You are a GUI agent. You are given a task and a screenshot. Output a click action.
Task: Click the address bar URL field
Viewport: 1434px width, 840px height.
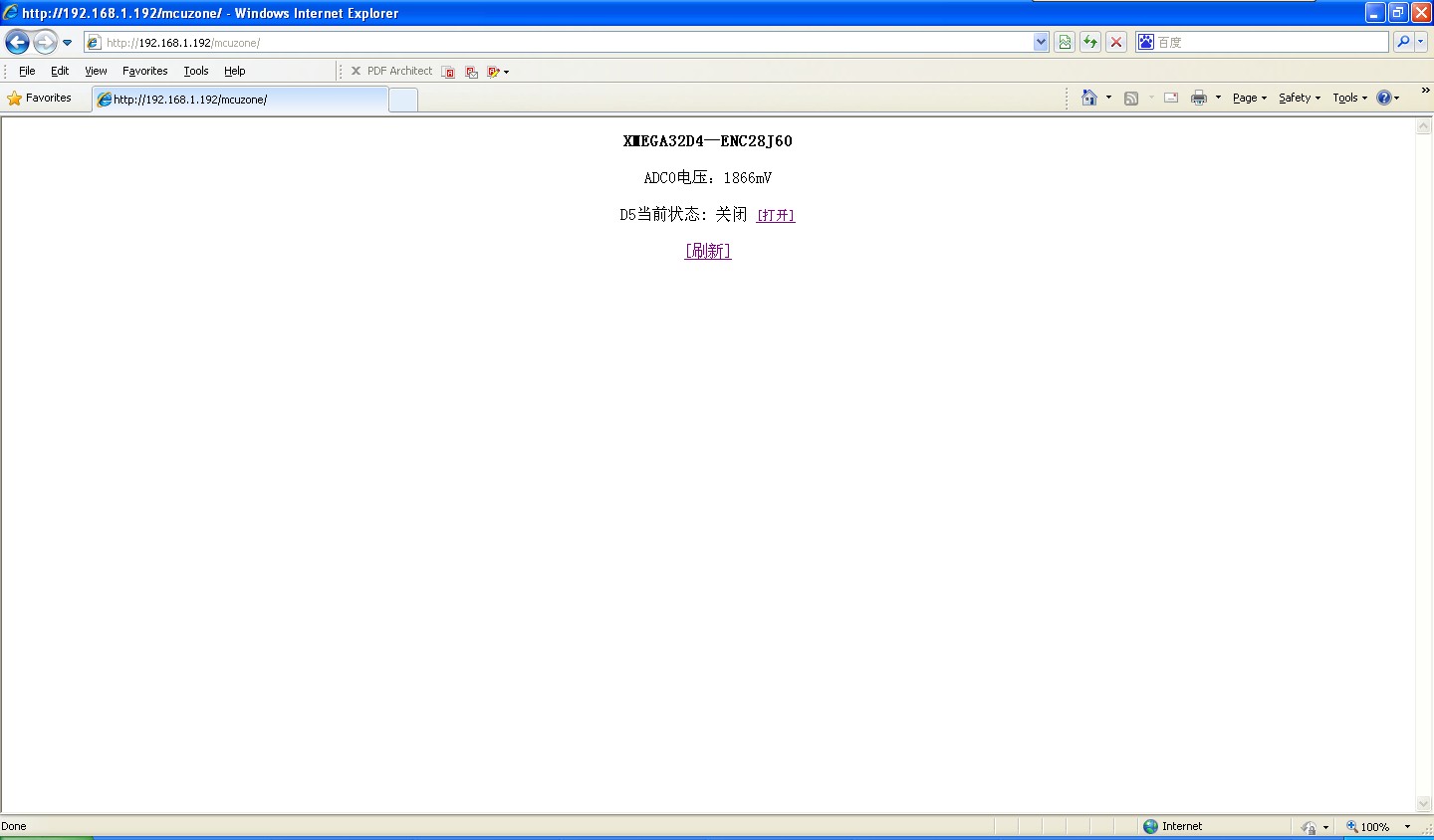[559, 42]
